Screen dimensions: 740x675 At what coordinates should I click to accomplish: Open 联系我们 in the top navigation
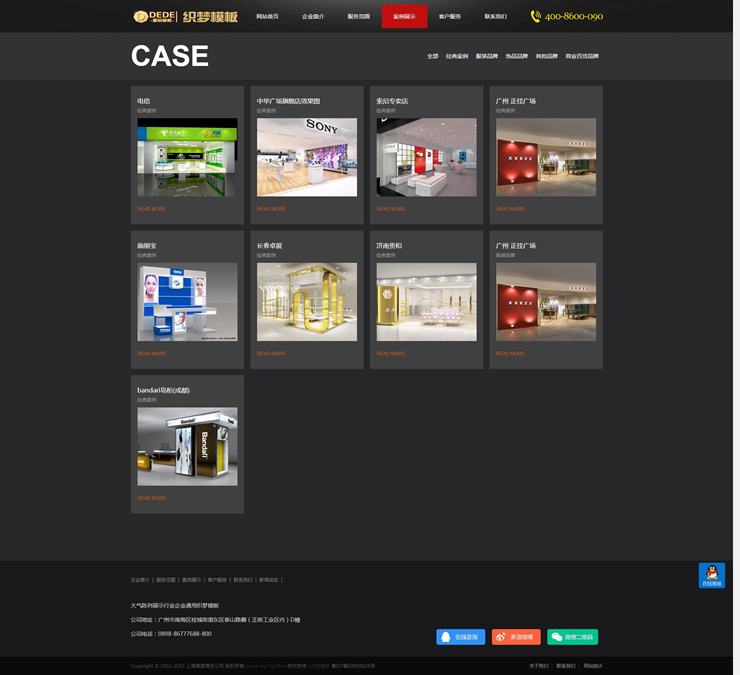coord(495,16)
